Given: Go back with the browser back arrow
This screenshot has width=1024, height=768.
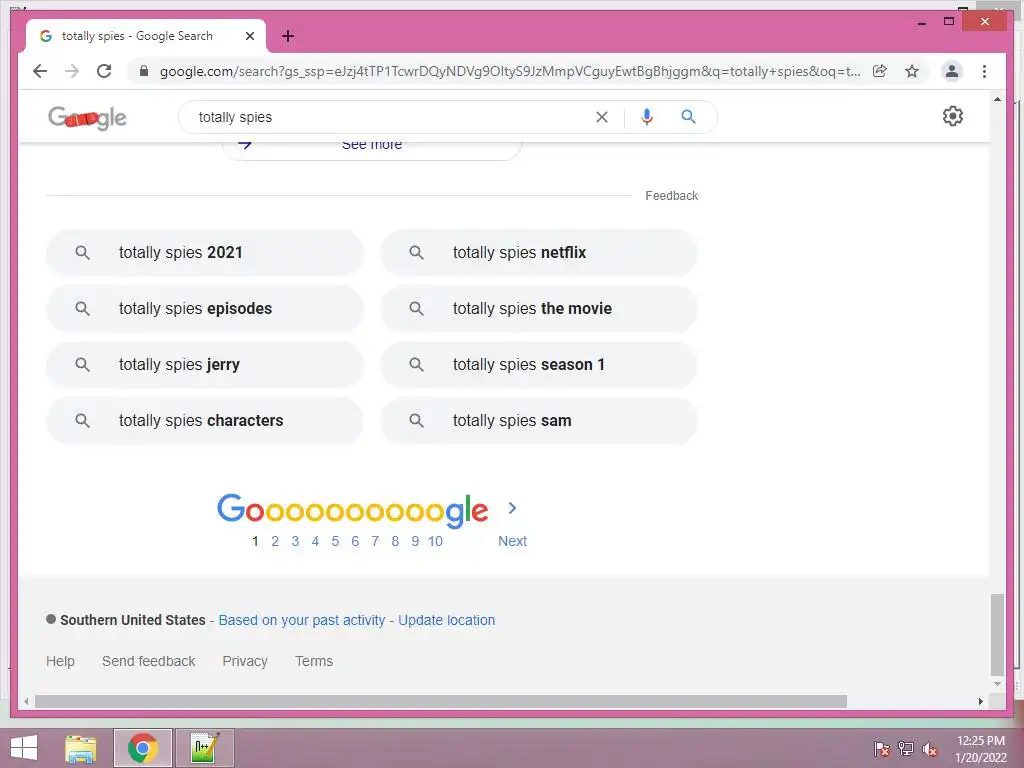Looking at the screenshot, I should click(40, 71).
